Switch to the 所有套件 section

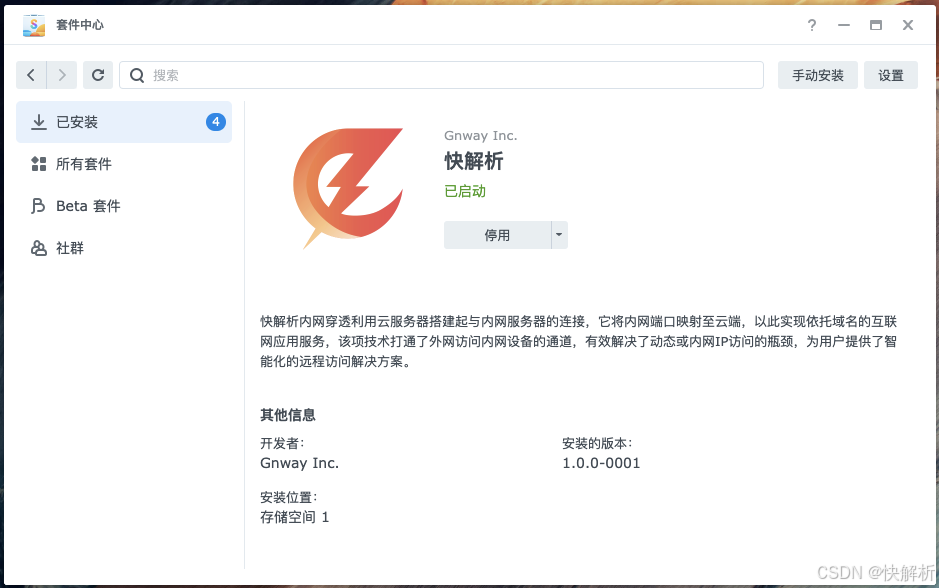tap(85, 163)
